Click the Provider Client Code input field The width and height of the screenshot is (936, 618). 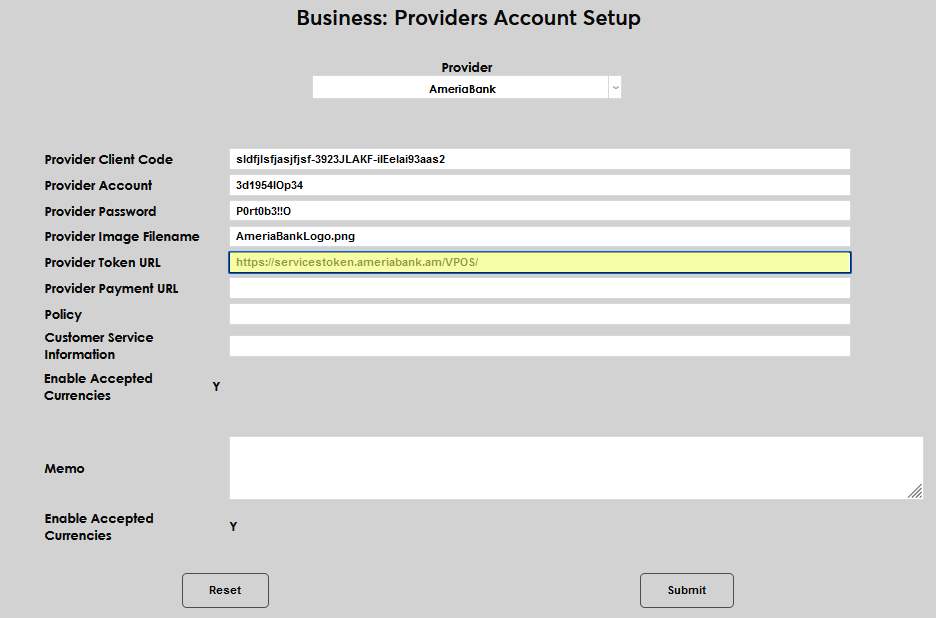(x=539, y=159)
